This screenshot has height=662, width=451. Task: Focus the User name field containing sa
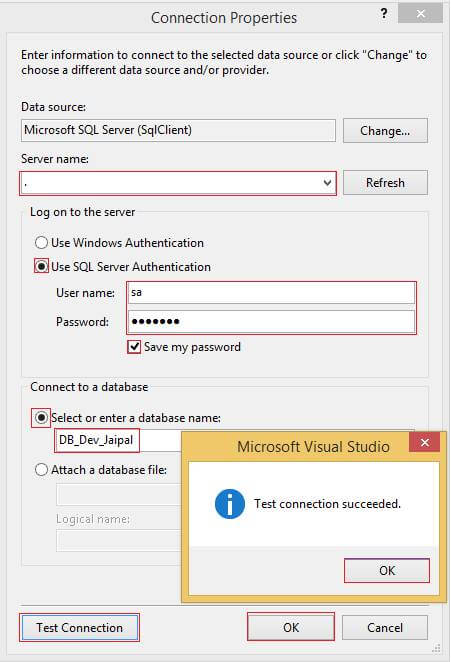coord(272,293)
